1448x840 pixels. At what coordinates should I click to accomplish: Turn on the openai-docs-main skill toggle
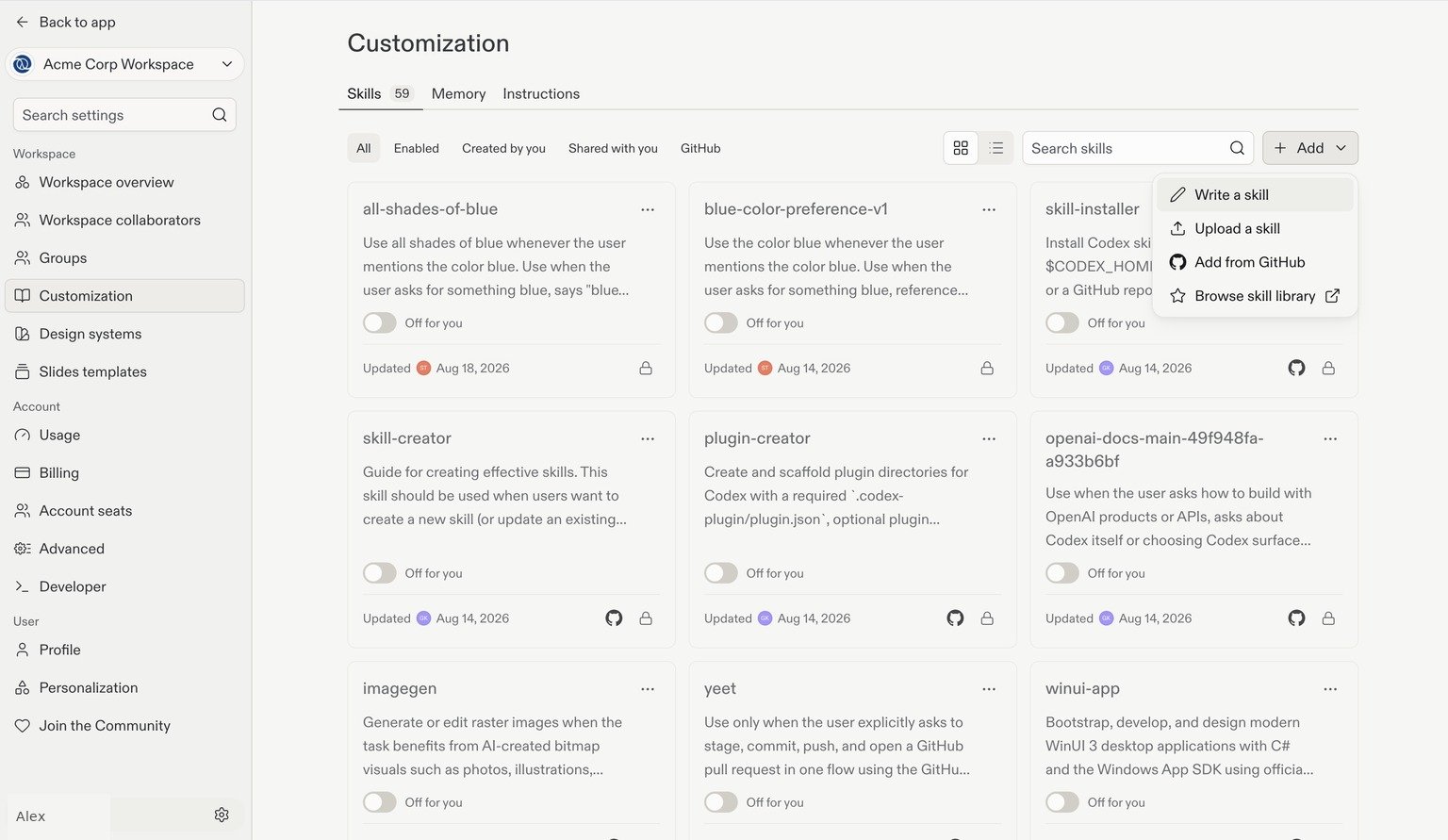tap(1062, 573)
